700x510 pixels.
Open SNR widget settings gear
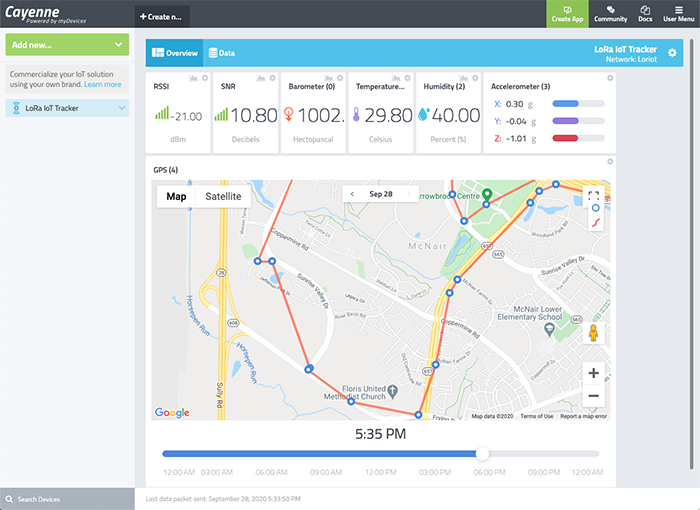(x=273, y=78)
